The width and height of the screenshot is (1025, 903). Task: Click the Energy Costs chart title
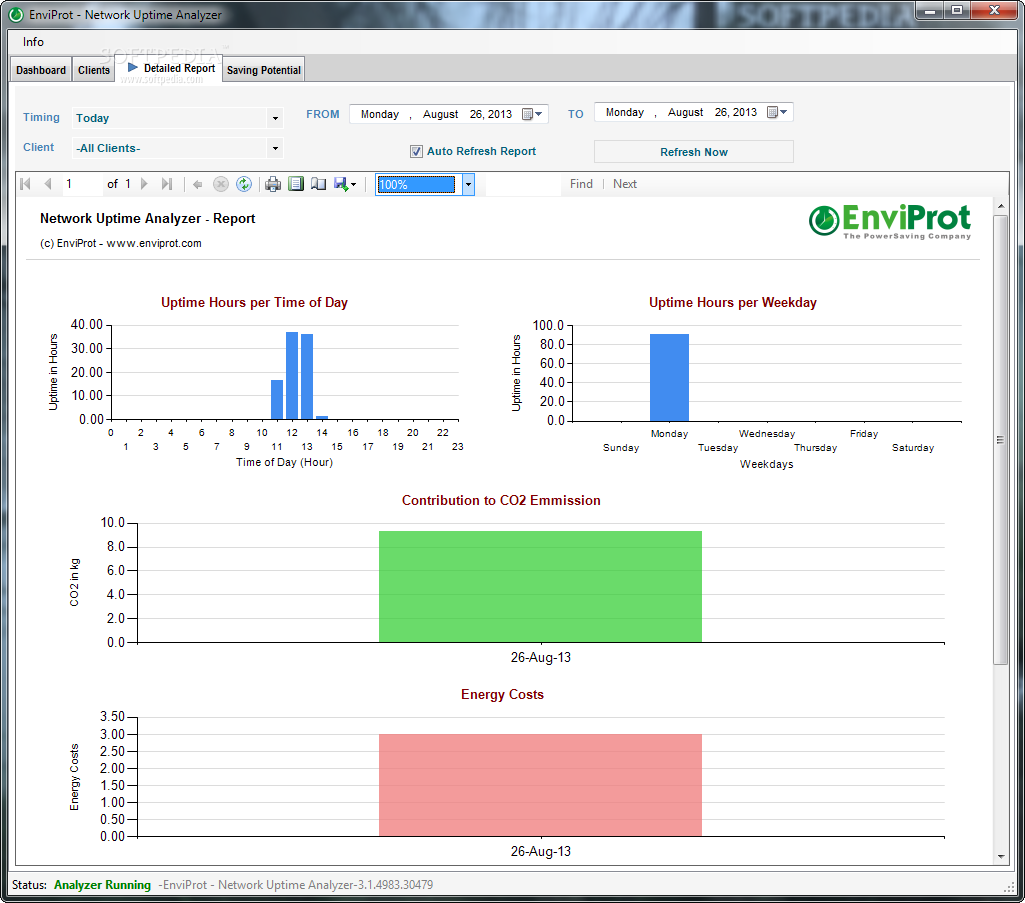pyautogui.click(x=502, y=694)
